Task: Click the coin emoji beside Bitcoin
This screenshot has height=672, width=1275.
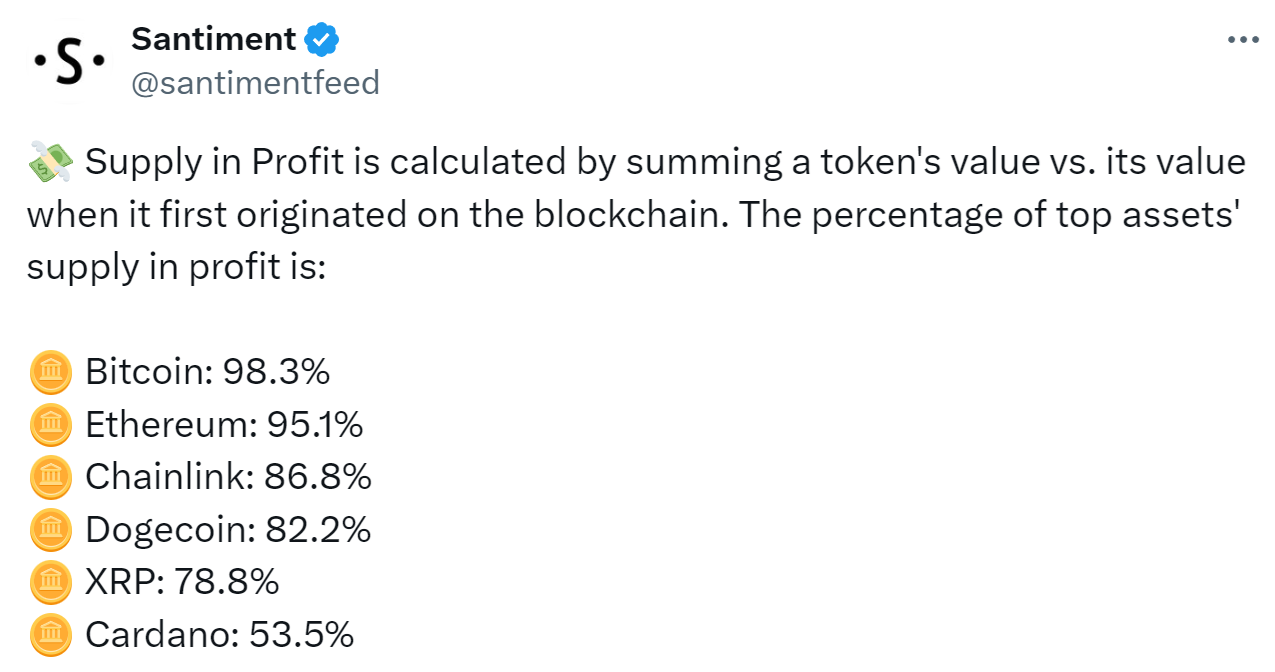Action: (x=50, y=374)
